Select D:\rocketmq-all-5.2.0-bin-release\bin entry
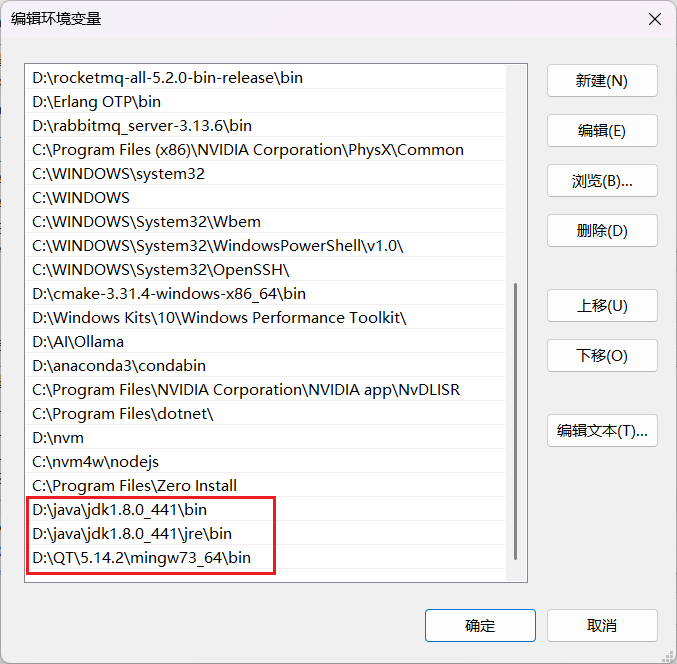677x664 pixels. [266, 78]
